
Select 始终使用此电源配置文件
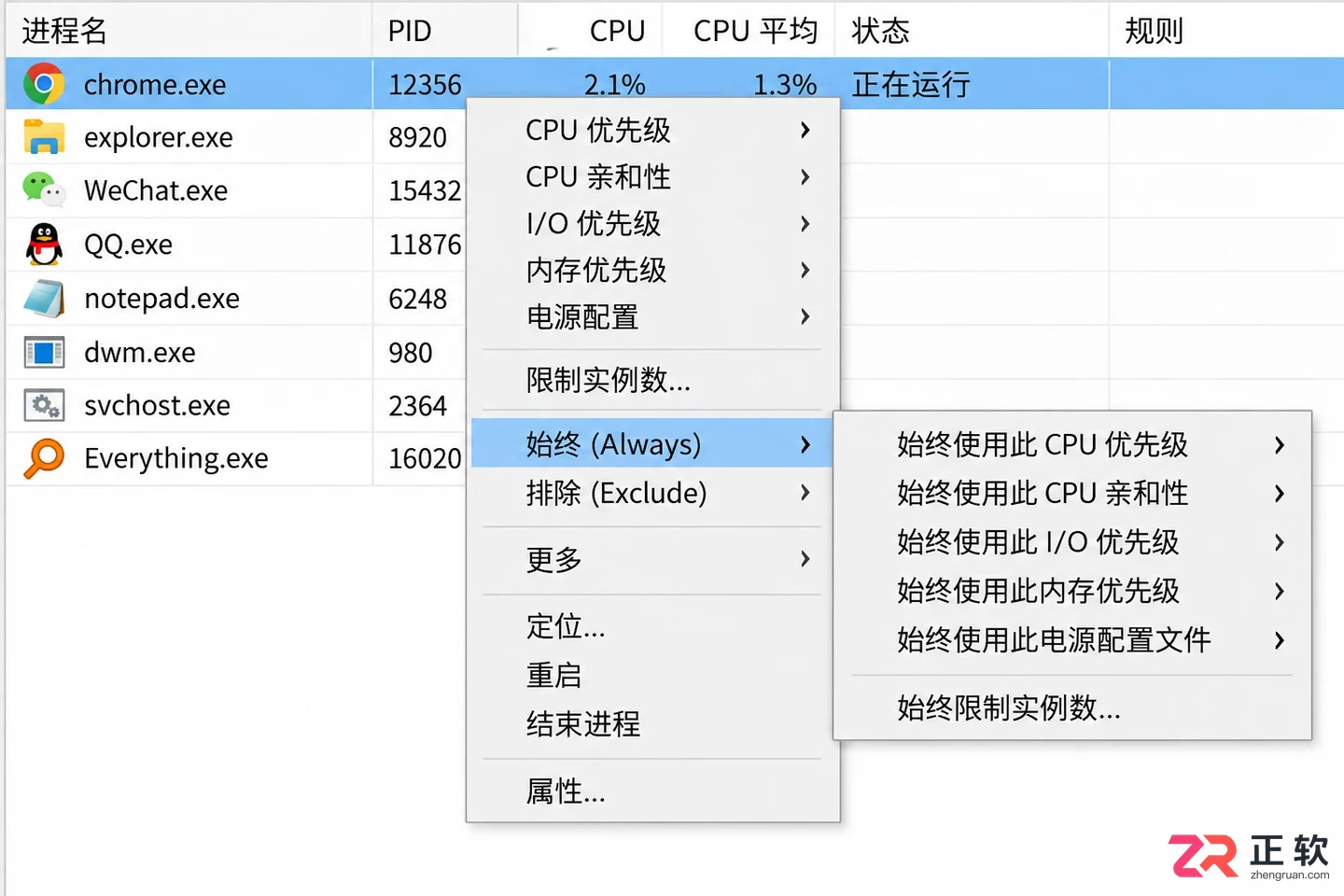pyautogui.click(x=1072, y=640)
